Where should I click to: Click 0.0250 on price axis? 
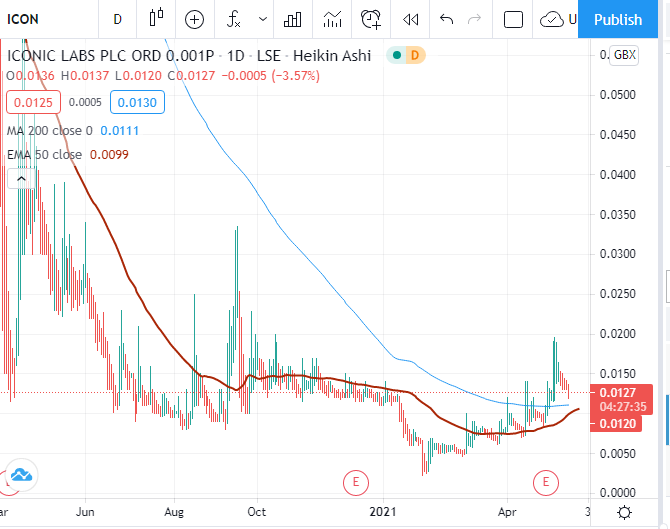(x=617, y=294)
